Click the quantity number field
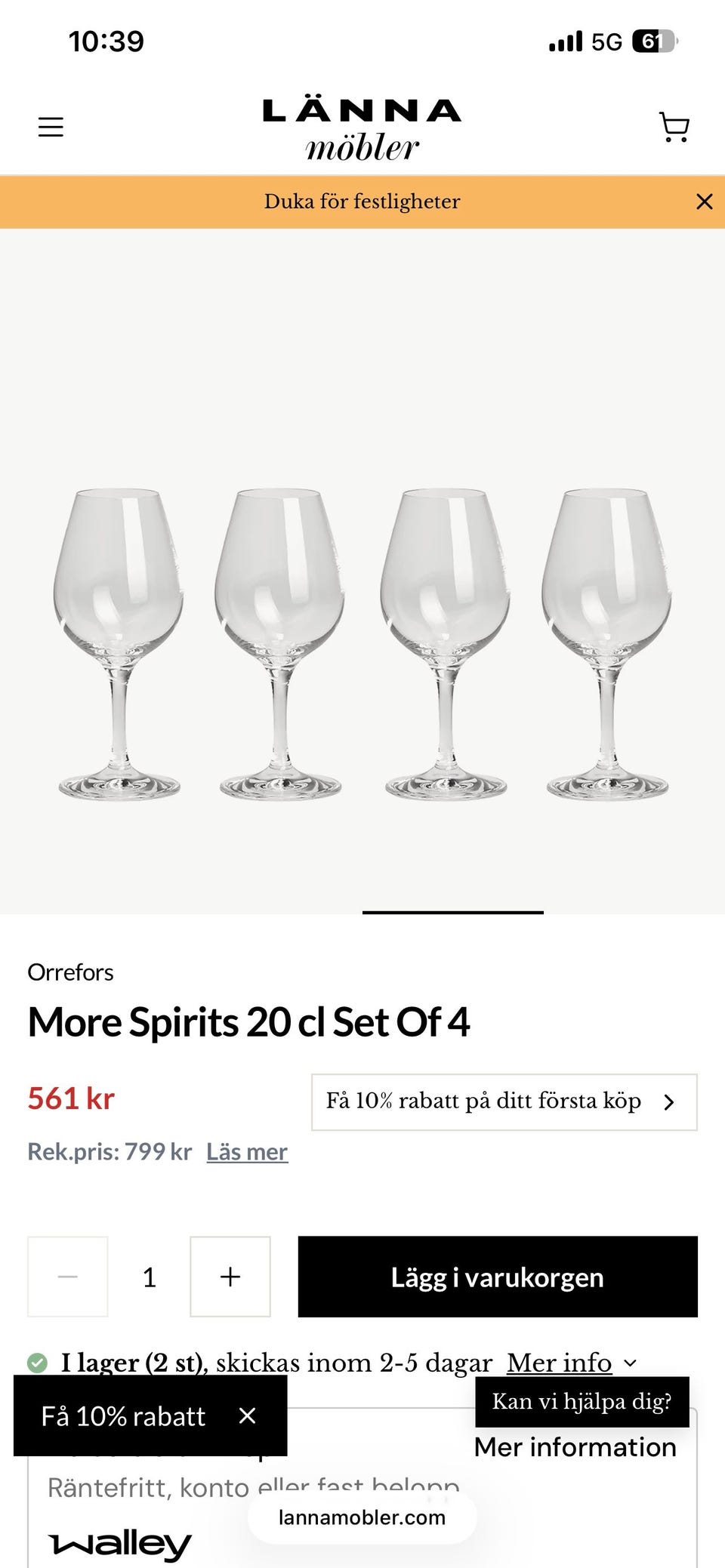Screen dimensions: 725x1568 tap(150, 1277)
